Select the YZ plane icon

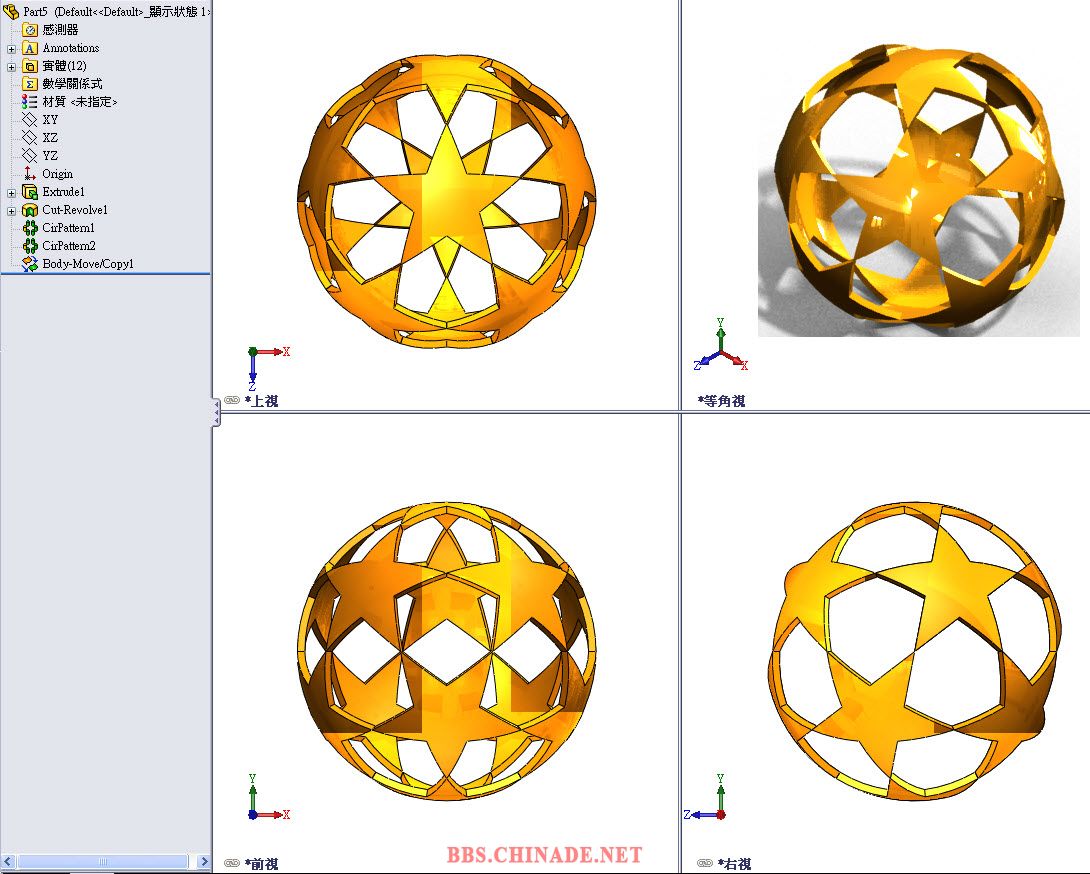tap(30, 156)
